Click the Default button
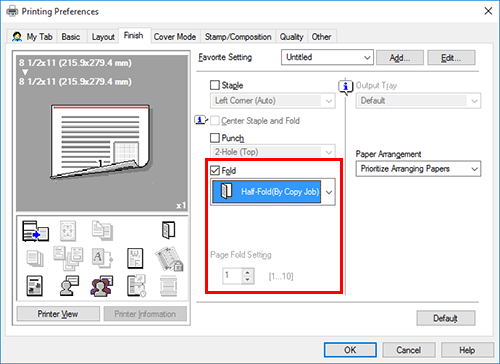500x364 pixels. [446, 318]
